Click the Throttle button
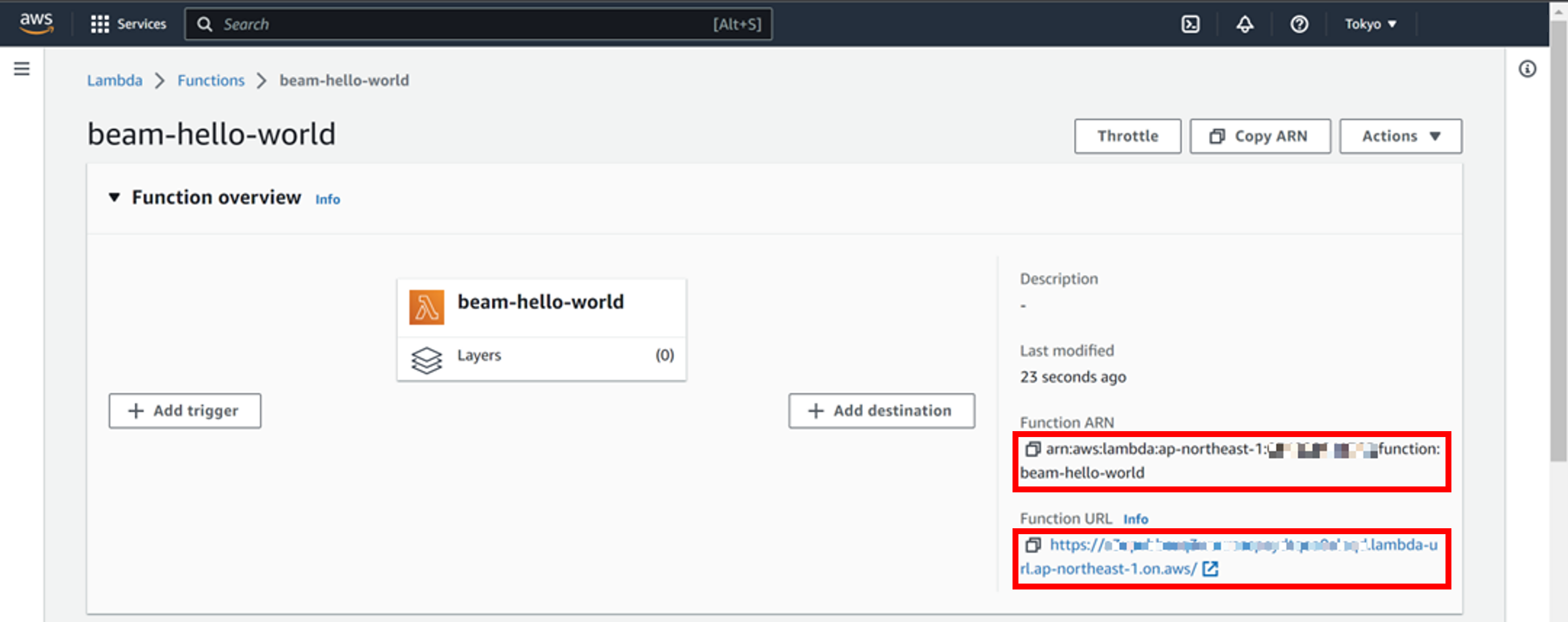 click(1127, 136)
